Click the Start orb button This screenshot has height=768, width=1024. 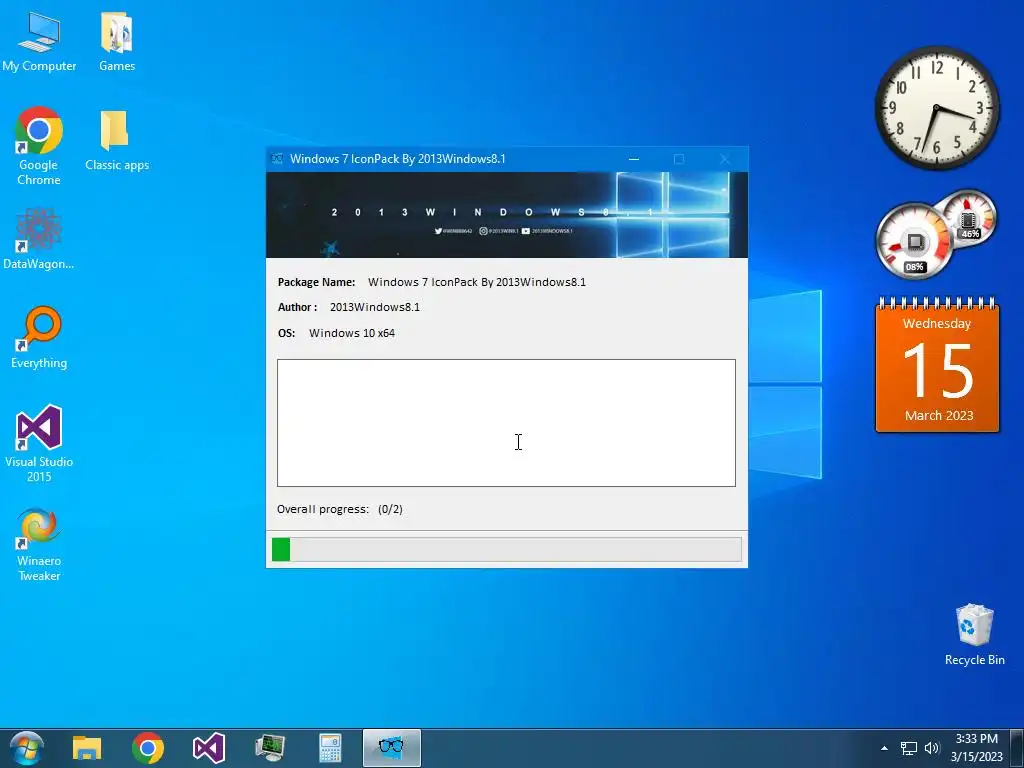pos(27,748)
